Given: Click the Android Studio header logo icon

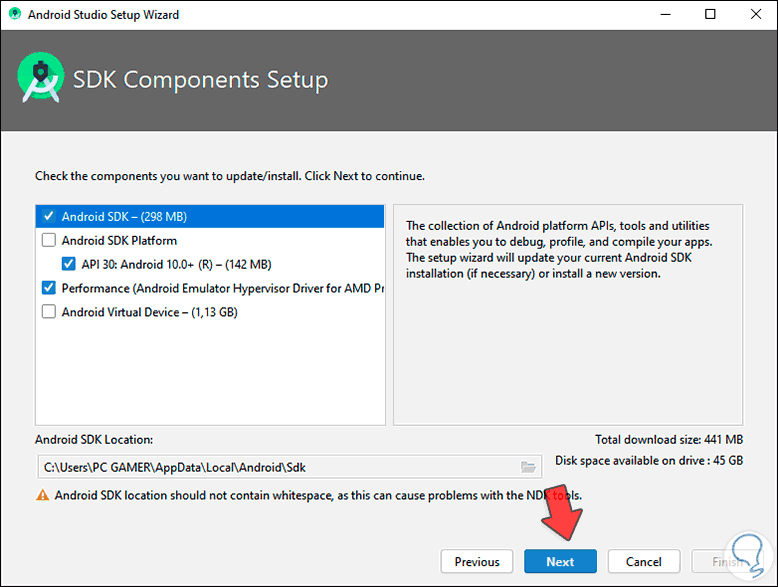Looking at the screenshot, I should click(41, 79).
